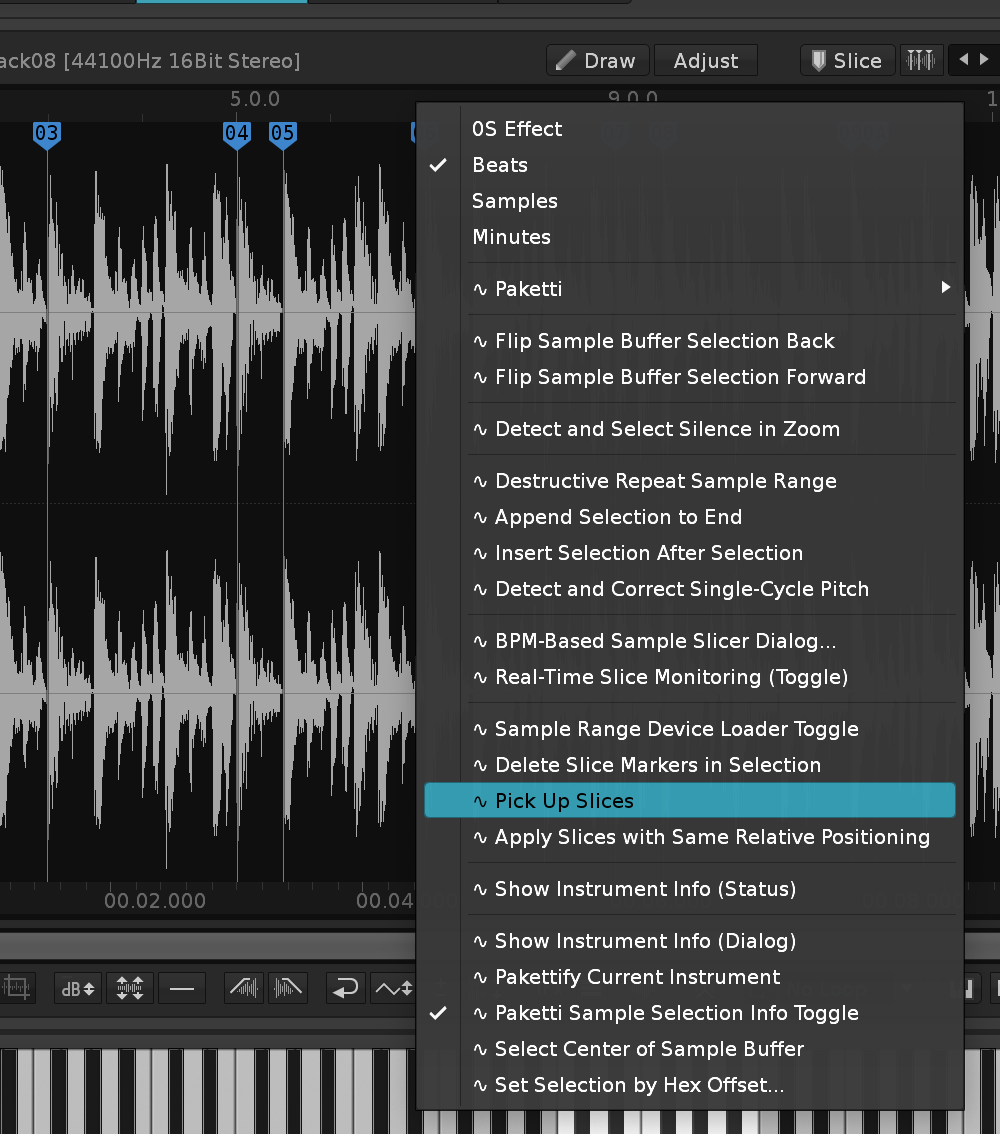The image size is (1000, 1134).
Task: Click the DC offset wave icon
Action: tap(392, 989)
